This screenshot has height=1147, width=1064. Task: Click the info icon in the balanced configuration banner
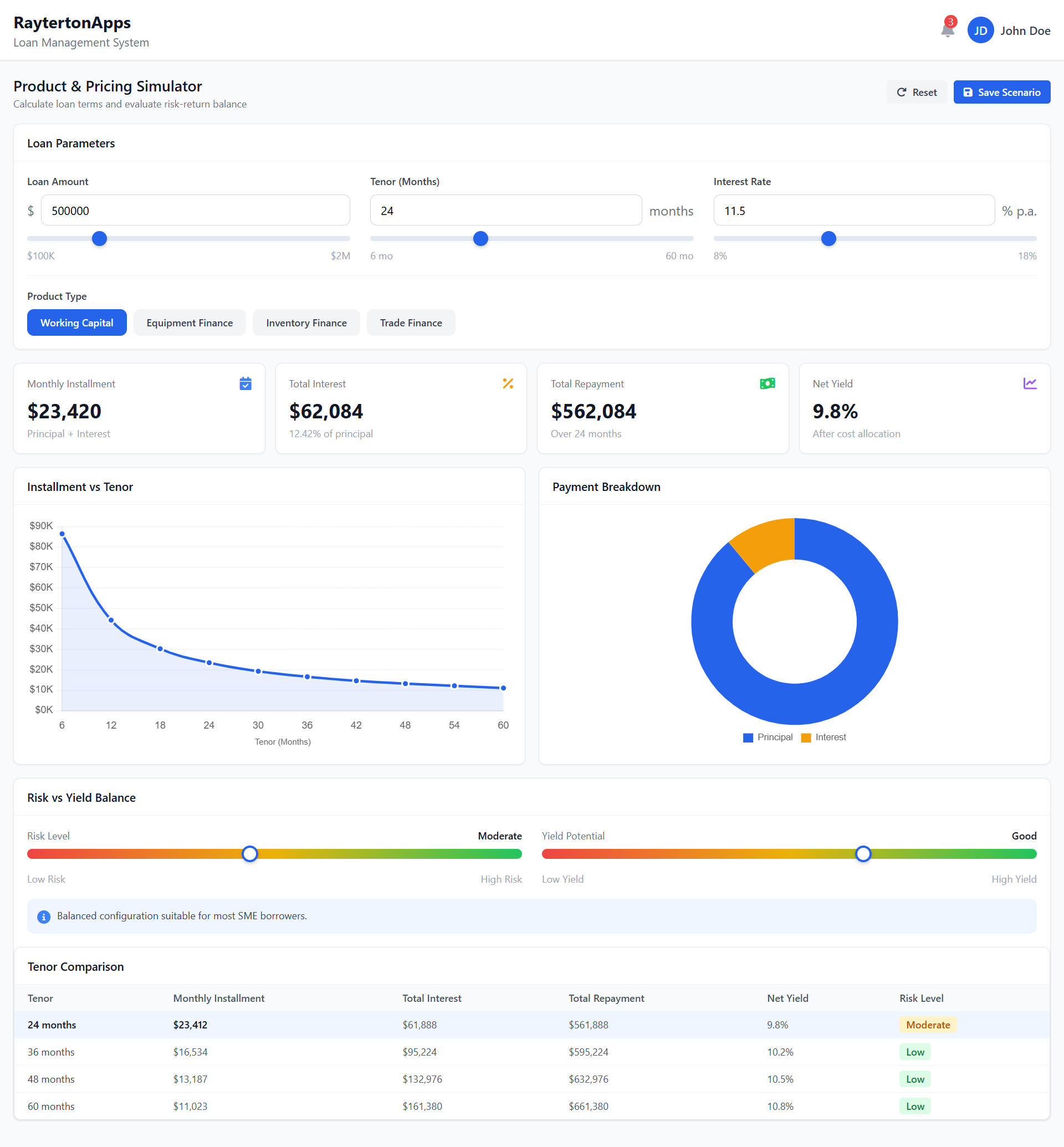point(44,916)
